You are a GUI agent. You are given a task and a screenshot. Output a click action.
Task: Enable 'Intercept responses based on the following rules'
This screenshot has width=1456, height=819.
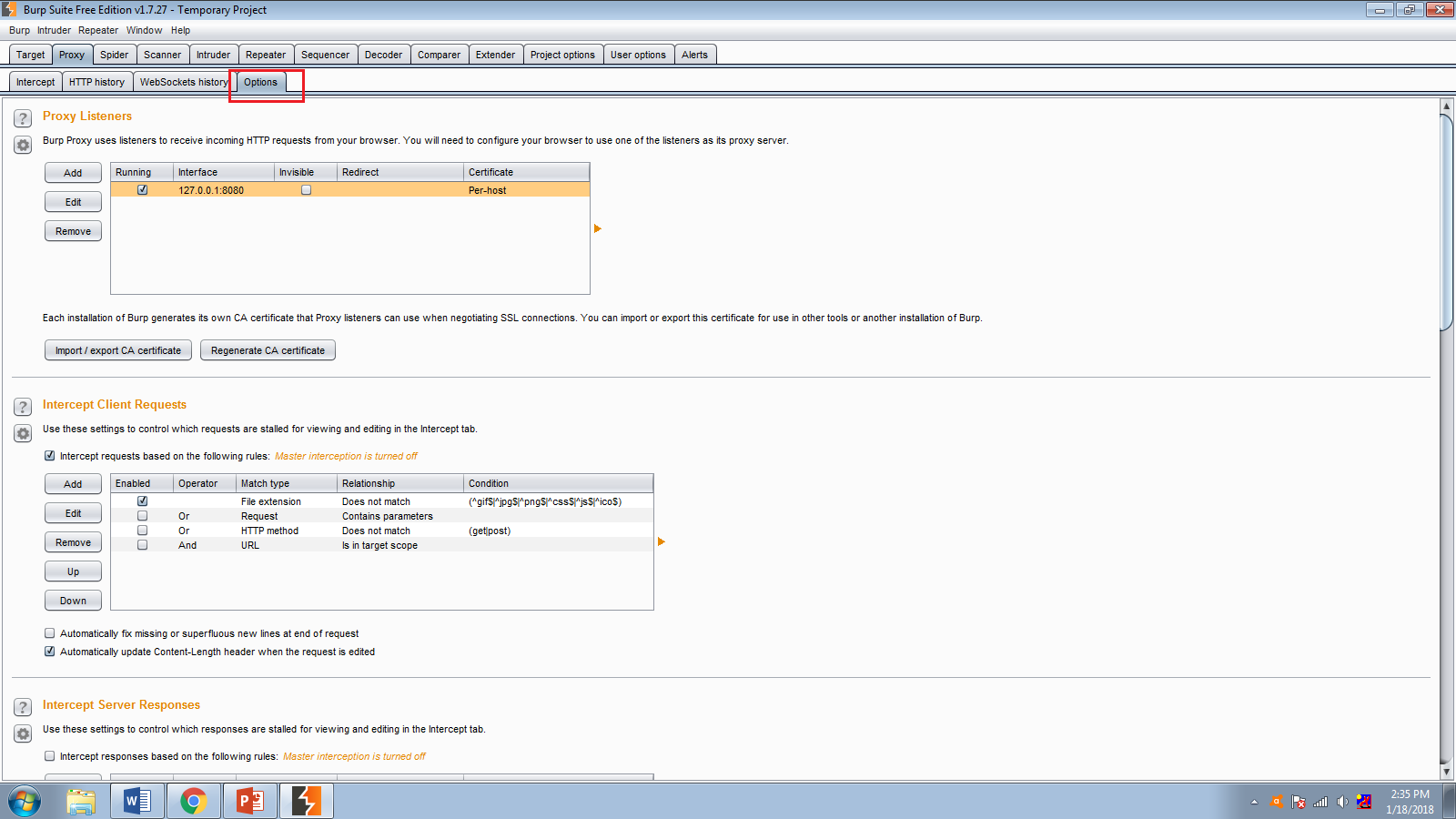pyautogui.click(x=50, y=756)
